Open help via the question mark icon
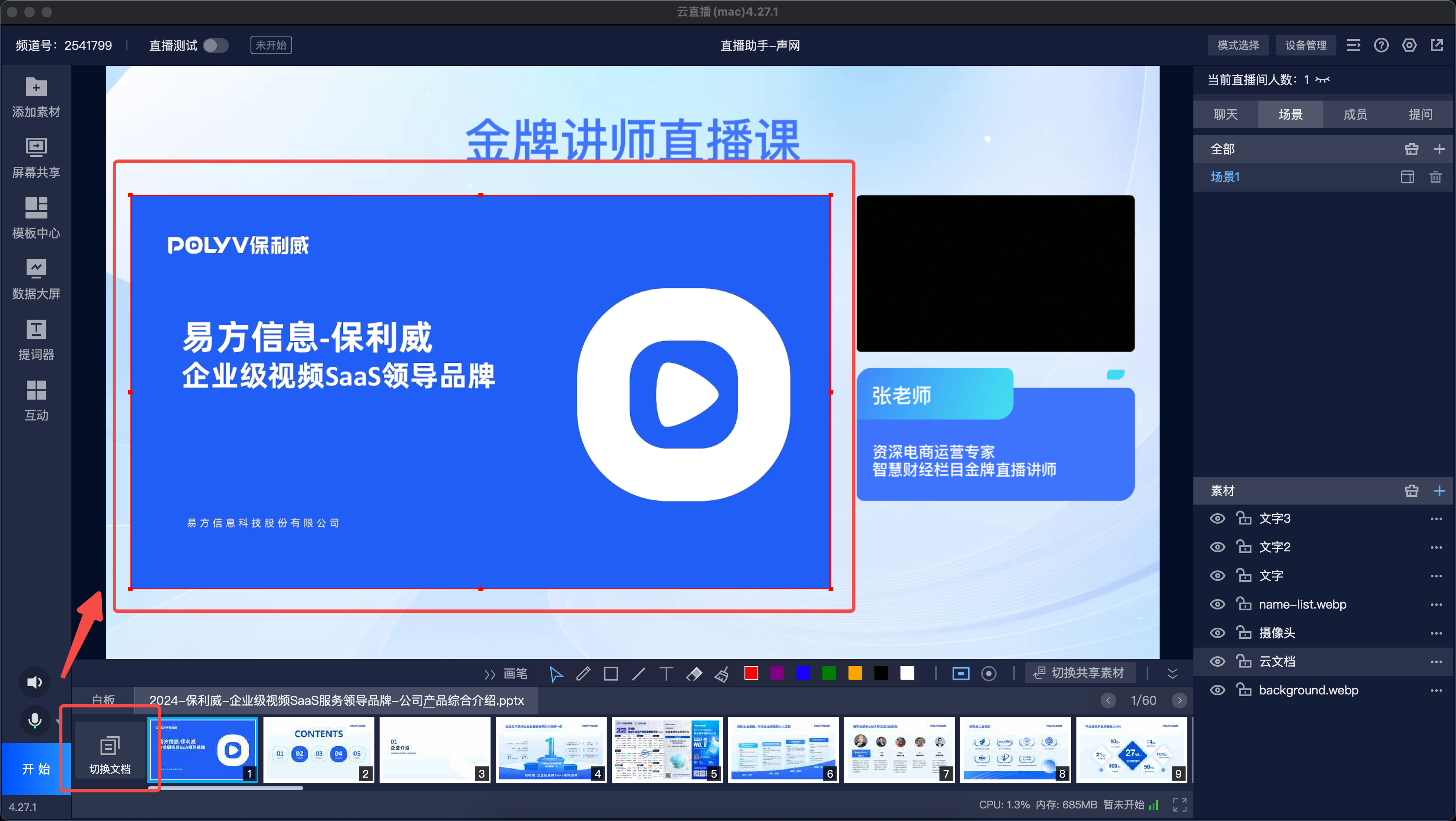 tap(1381, 45)
